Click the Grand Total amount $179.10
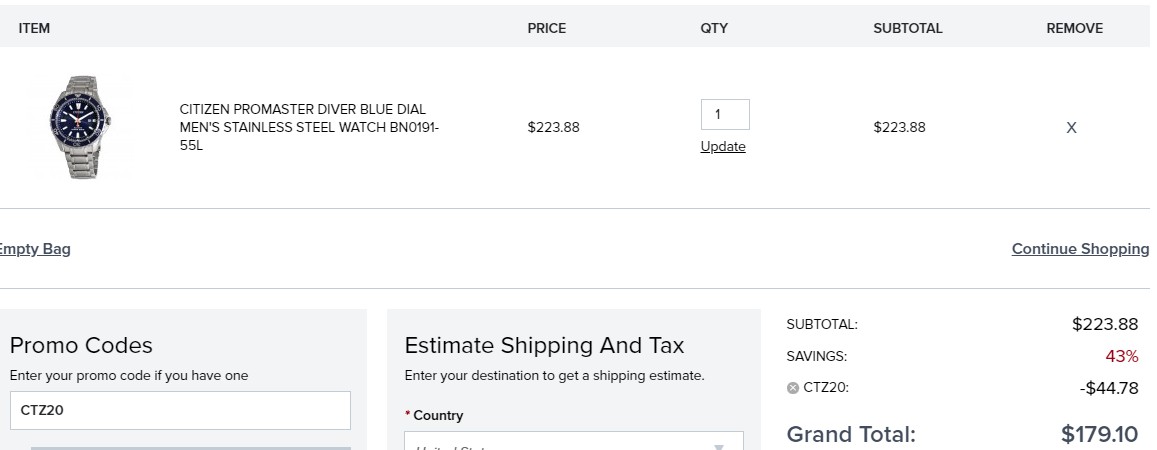Screen dimensions: 1157x450 click(1099, 434)
